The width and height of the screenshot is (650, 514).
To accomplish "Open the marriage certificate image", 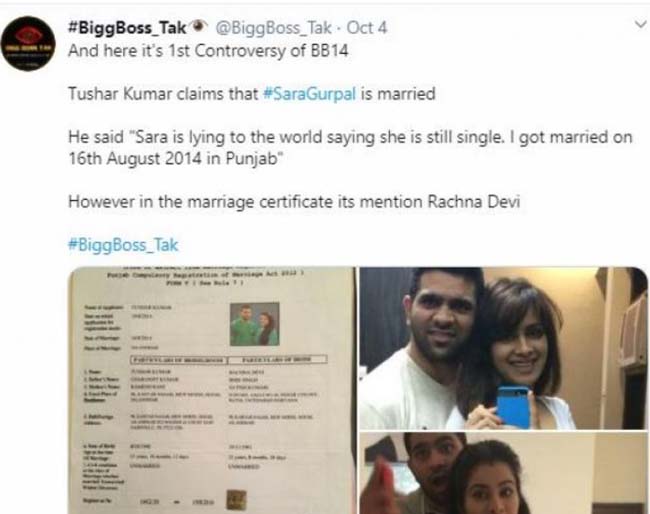I will (211, 390).
